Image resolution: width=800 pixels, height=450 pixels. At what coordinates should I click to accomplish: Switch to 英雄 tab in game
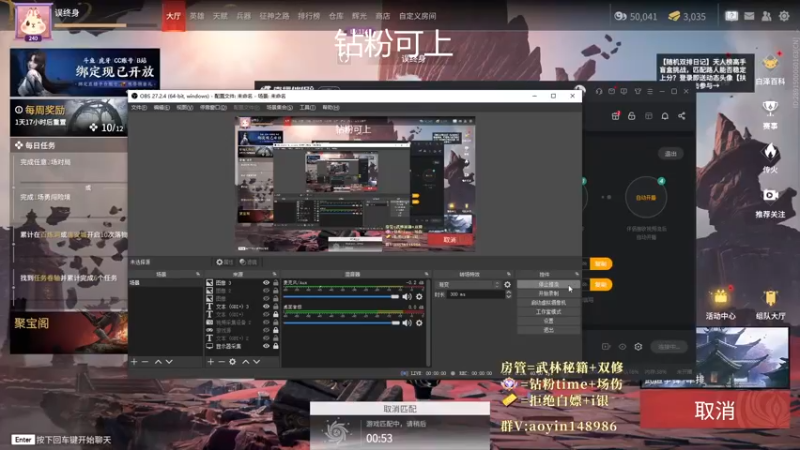197,16
